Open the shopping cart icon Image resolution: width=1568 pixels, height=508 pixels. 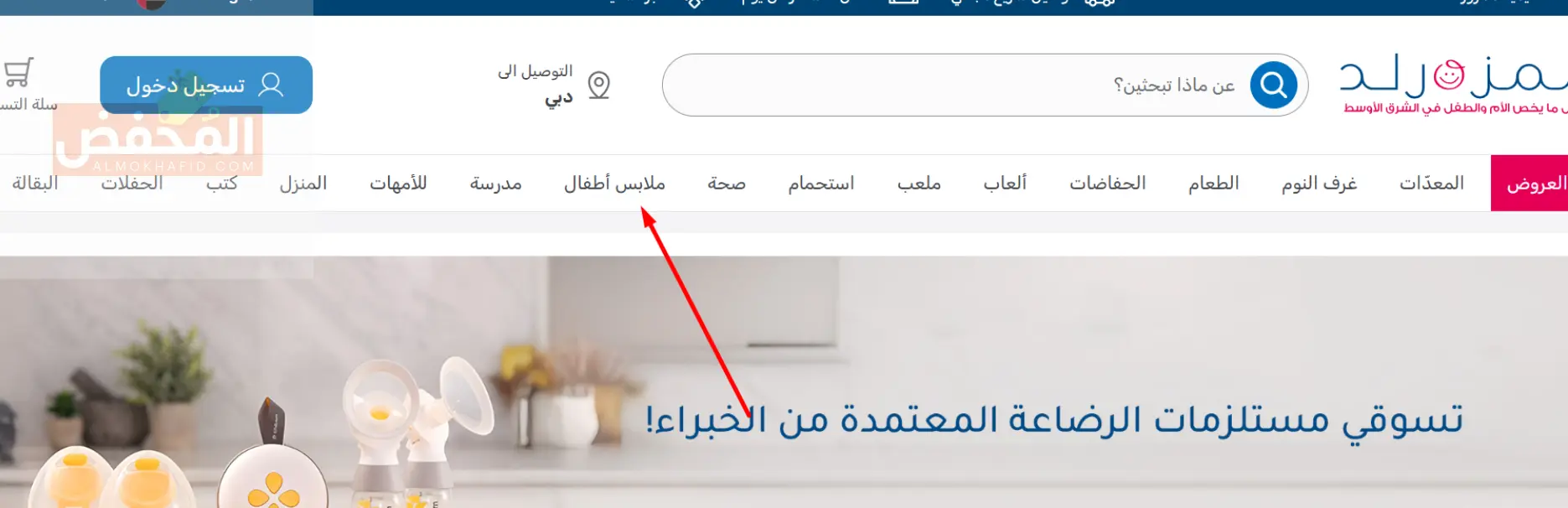click(x=18, y=73)
